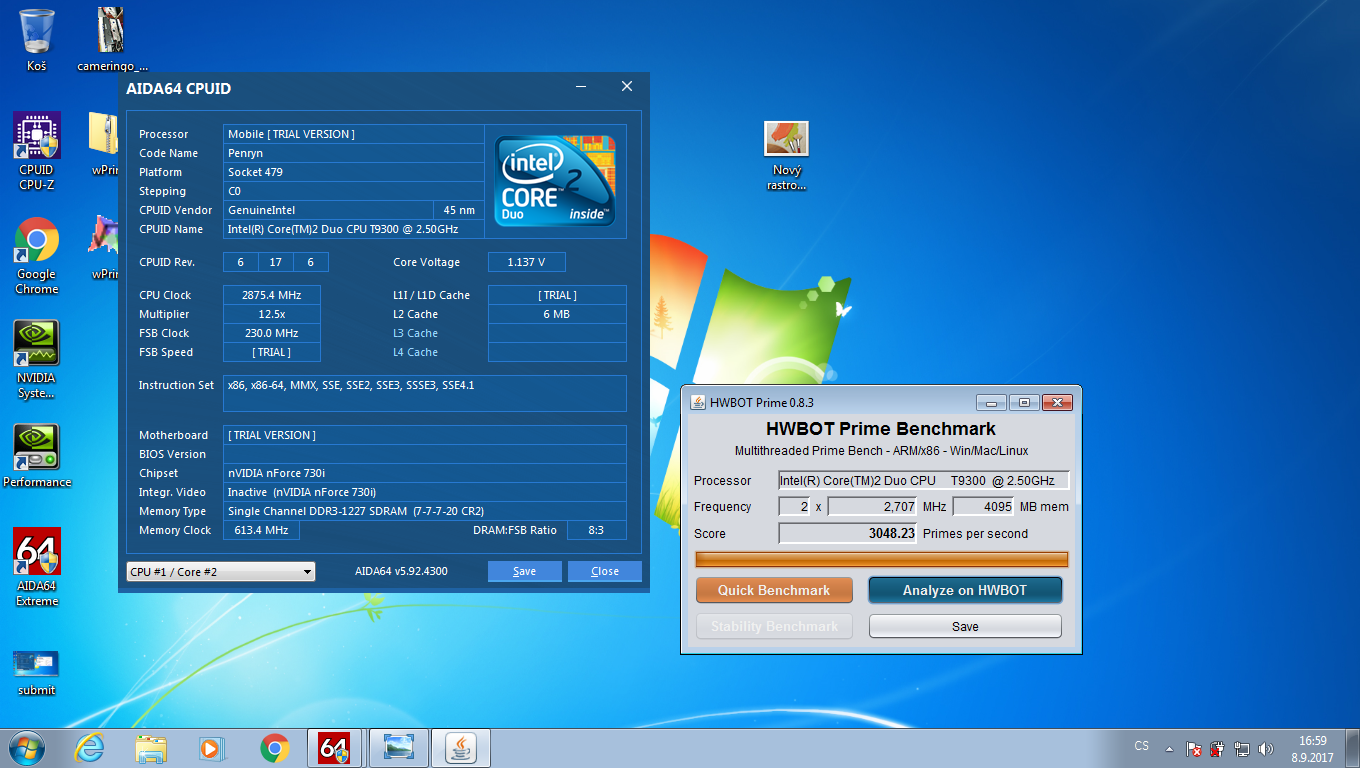Viewport: 1360px width, 768px height.
Task: Click the Java icon in HWBOT Prime title bar
Action: [x=698, y=402]
